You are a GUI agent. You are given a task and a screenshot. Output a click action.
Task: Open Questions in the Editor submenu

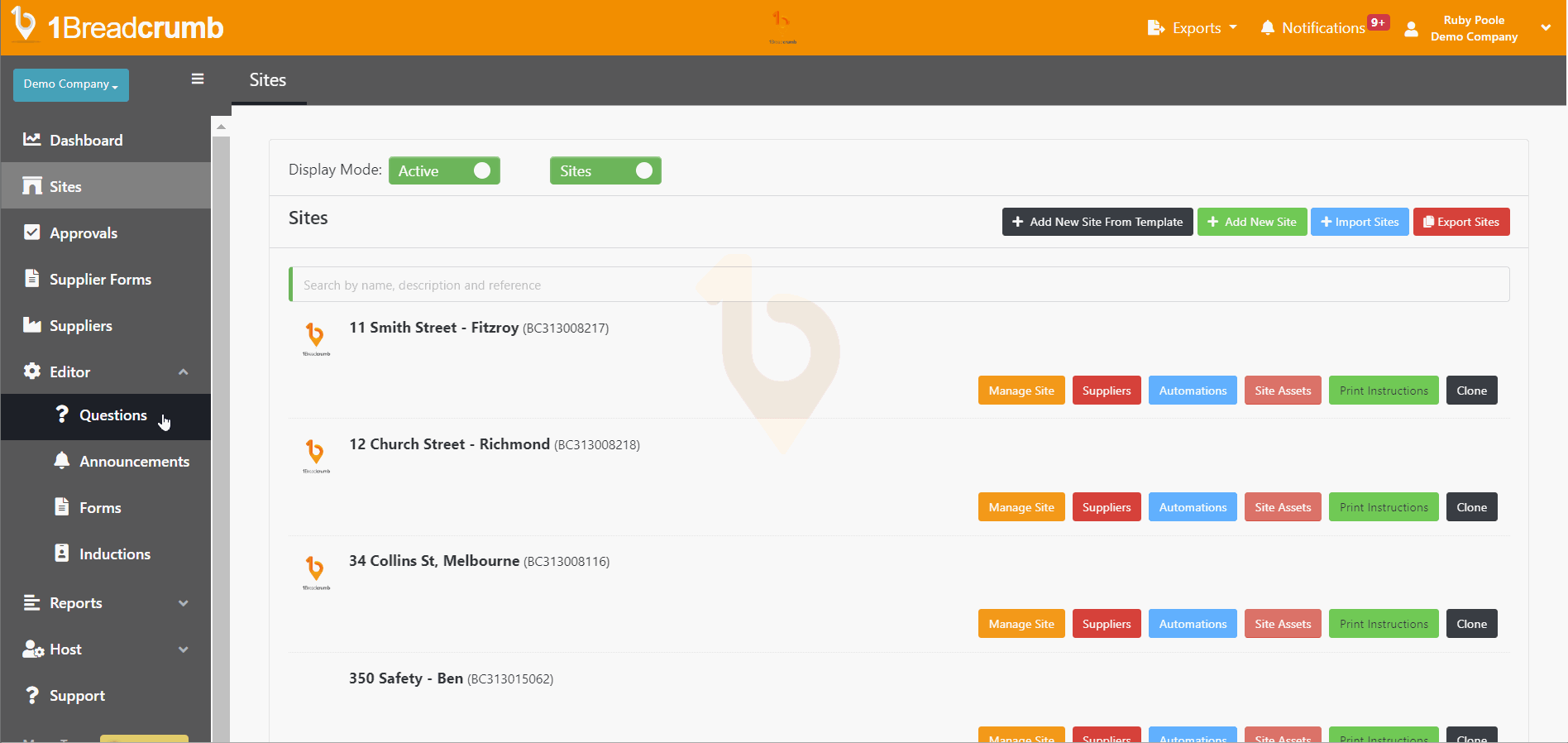112,415
